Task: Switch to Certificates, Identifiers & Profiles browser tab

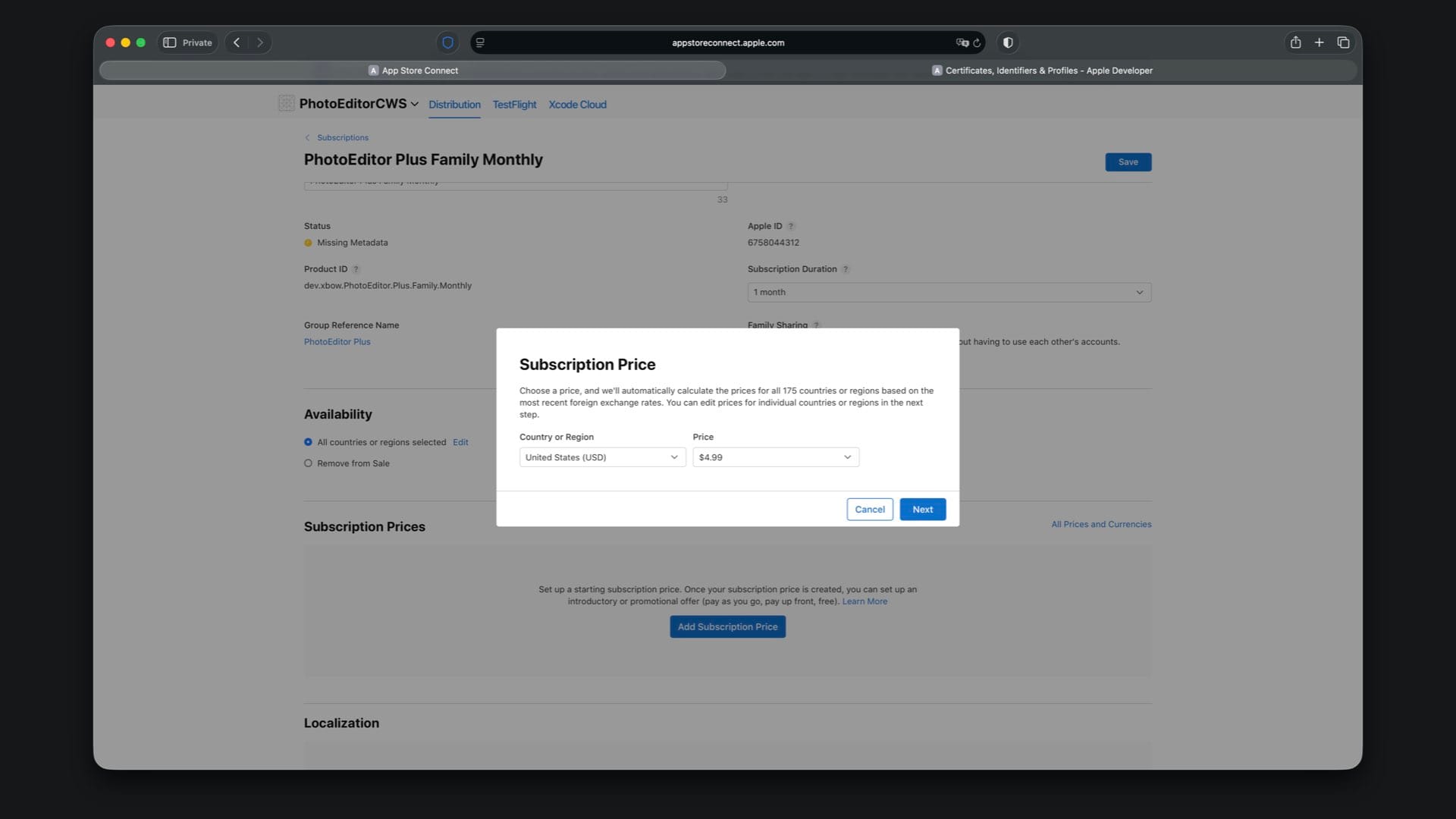Action: 1042,71
